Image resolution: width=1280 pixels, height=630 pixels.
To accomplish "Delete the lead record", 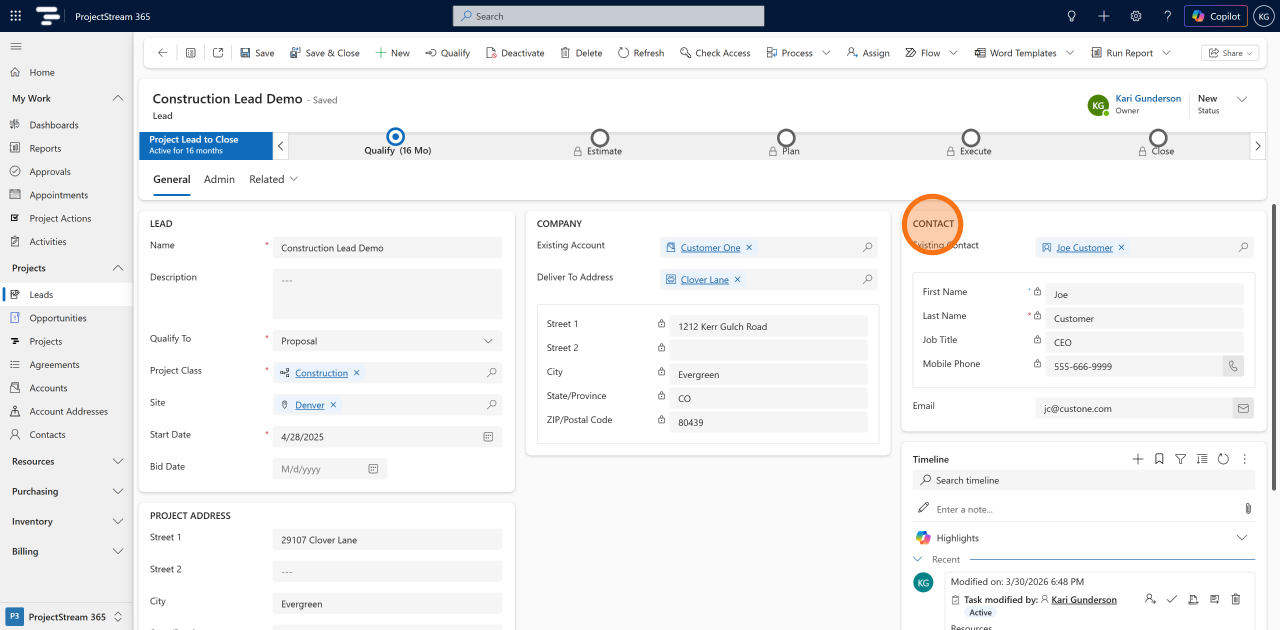I will coord(581,53).
